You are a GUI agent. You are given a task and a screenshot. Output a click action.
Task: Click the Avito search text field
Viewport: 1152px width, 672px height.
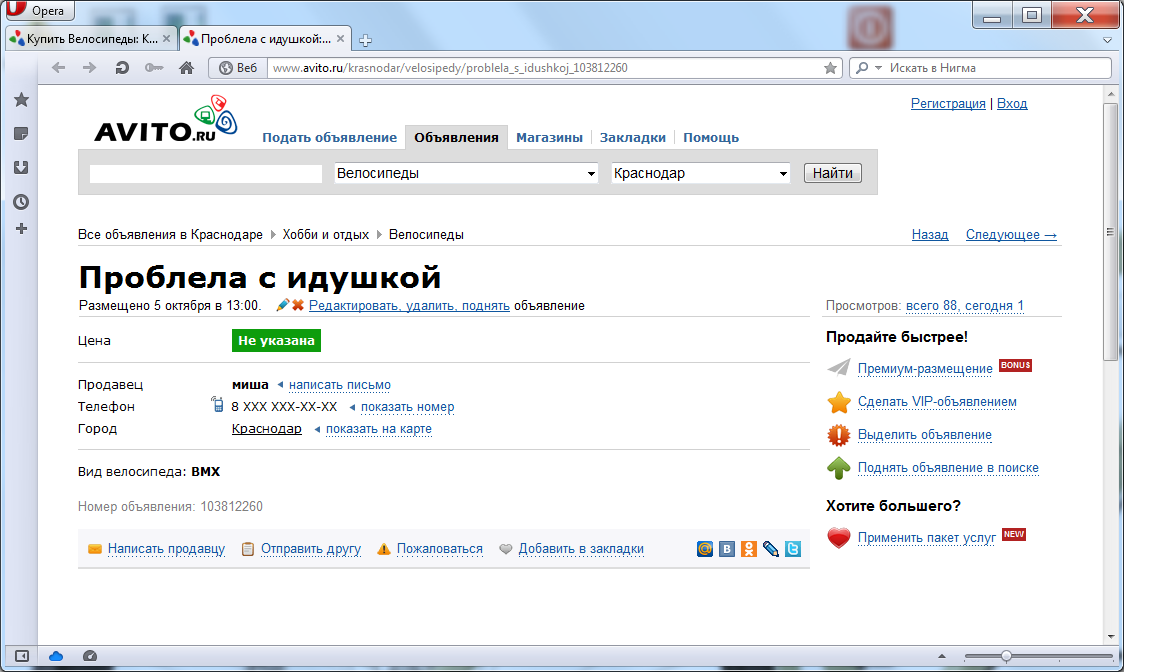pyautogui.click(x=206, y=174)
